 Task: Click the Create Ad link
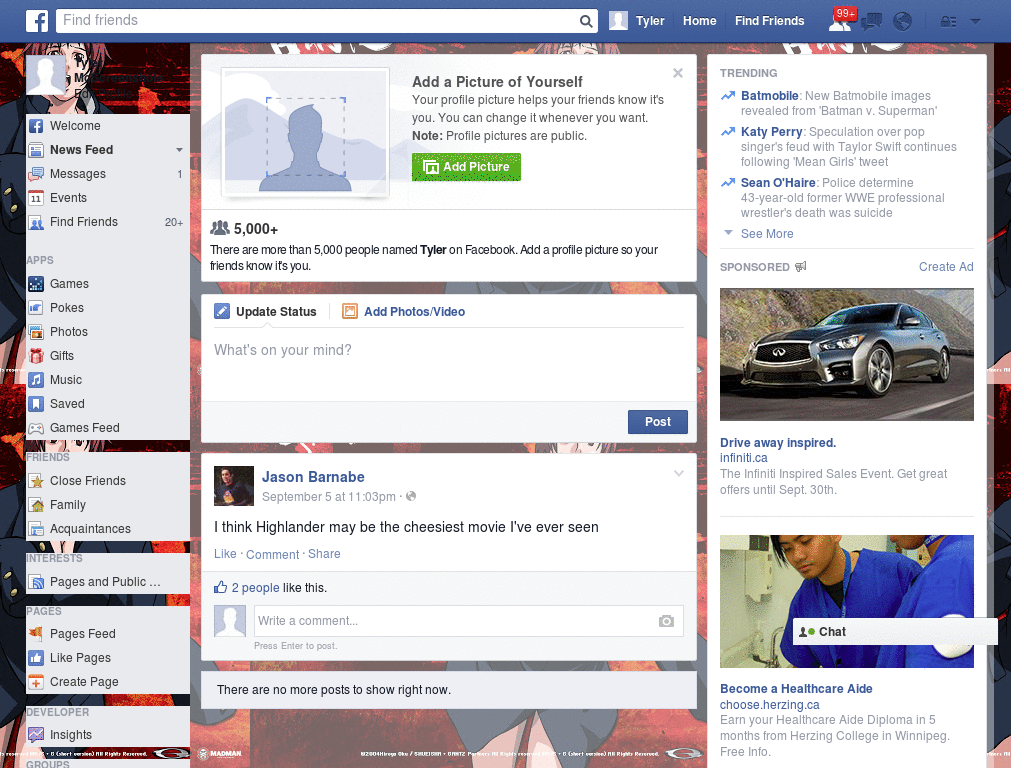pyautogui.click(x=946, y=266)
